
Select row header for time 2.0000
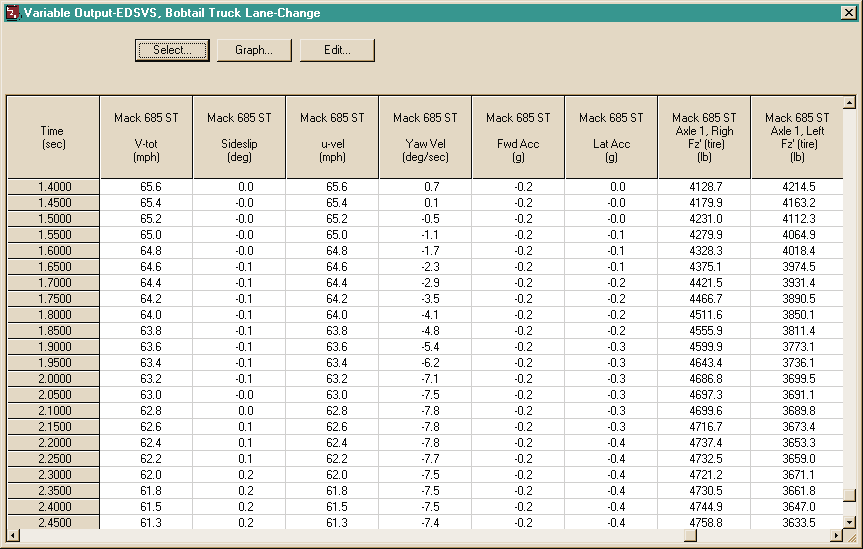coord(53,379)
